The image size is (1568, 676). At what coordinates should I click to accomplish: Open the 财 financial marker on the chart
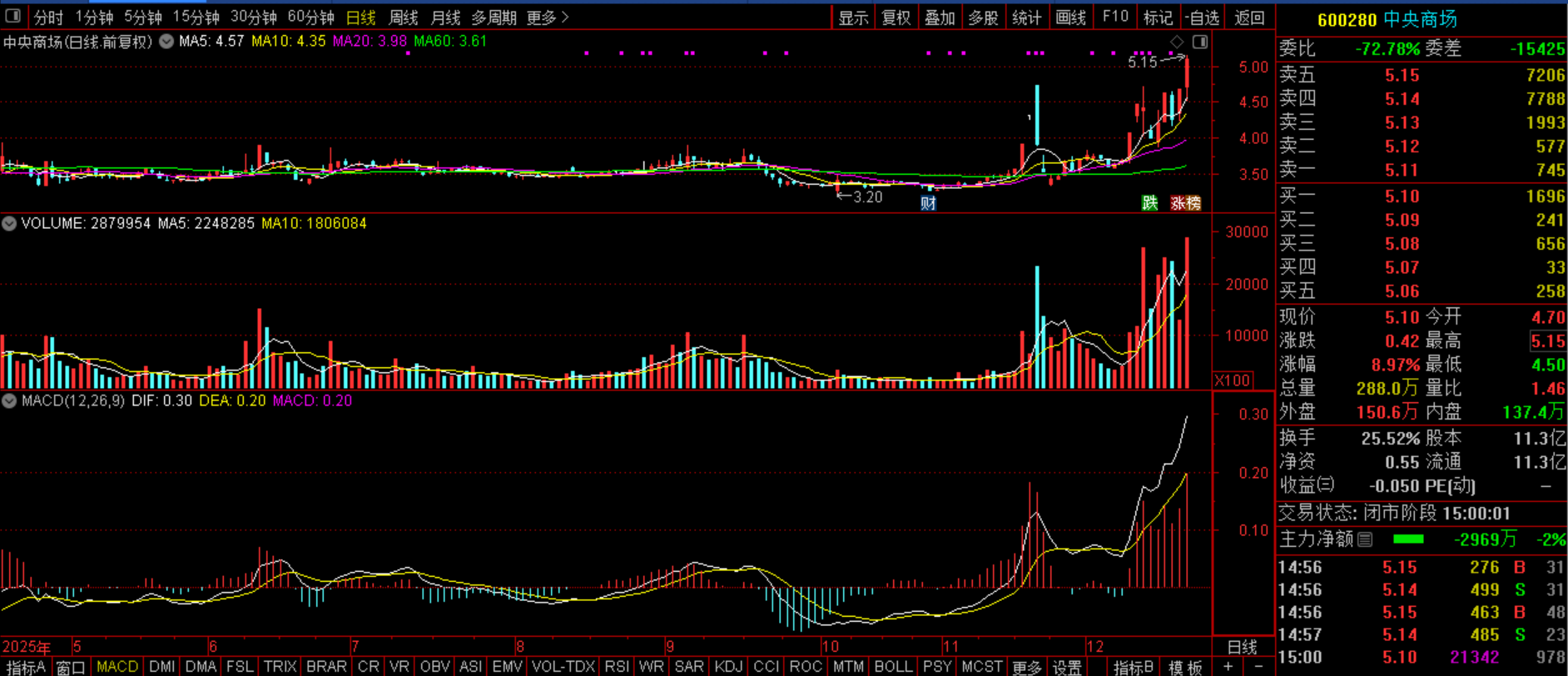(929, 202)
